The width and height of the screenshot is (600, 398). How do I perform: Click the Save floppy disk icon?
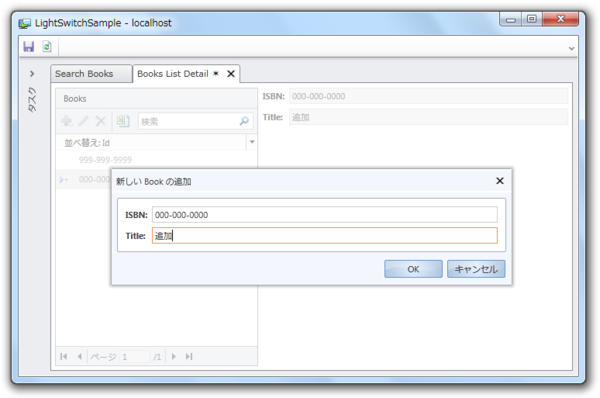(x=29, y=47)
